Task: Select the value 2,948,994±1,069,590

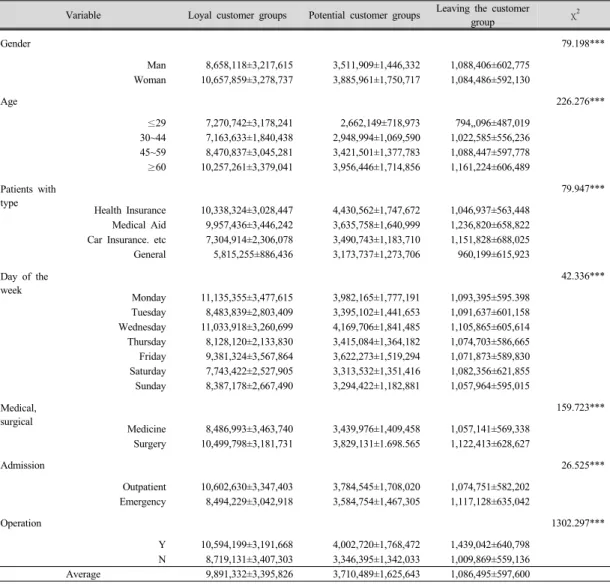Action: point(376,138)
